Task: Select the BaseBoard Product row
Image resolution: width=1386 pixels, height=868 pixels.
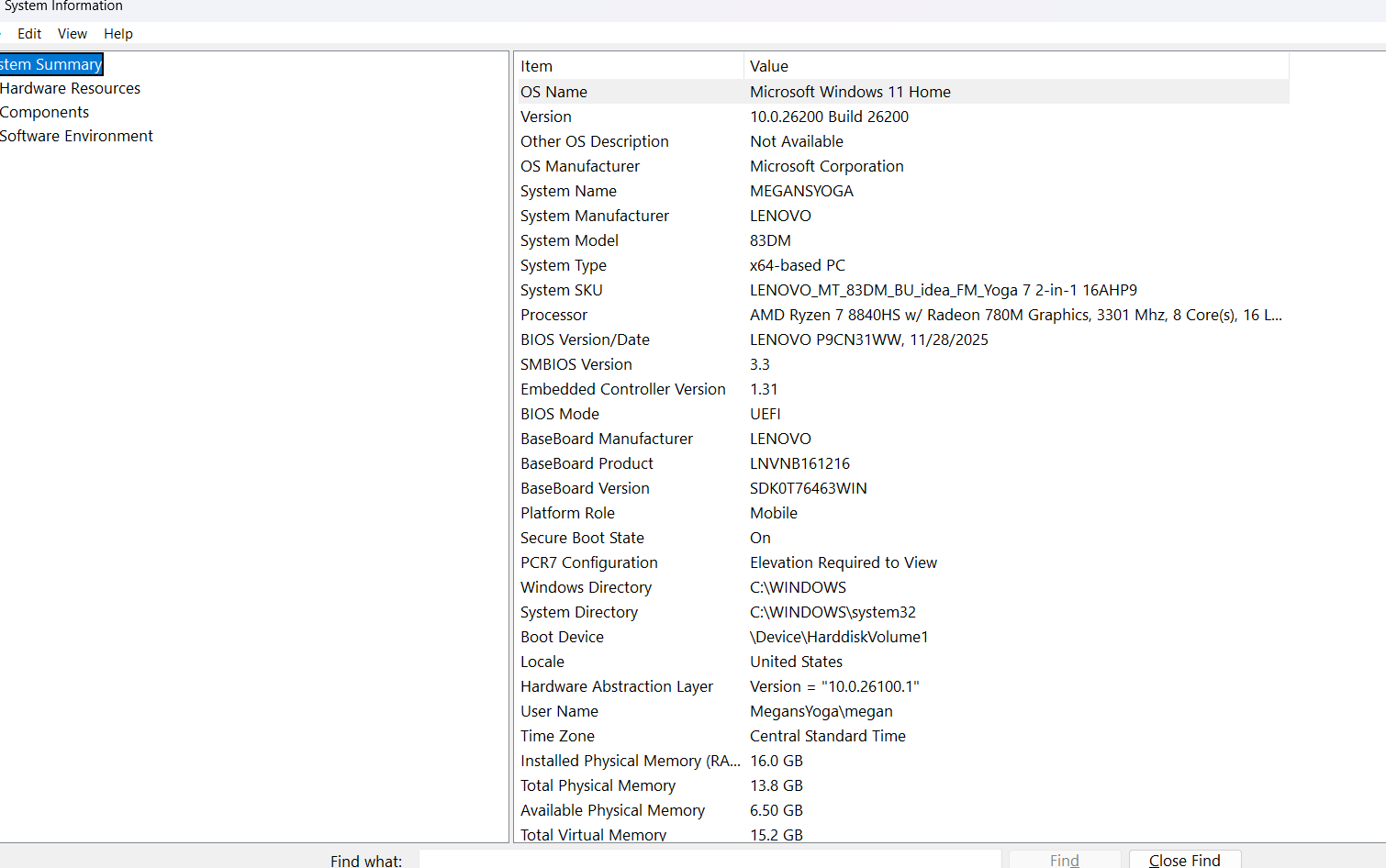Action: tap(587, 463)
